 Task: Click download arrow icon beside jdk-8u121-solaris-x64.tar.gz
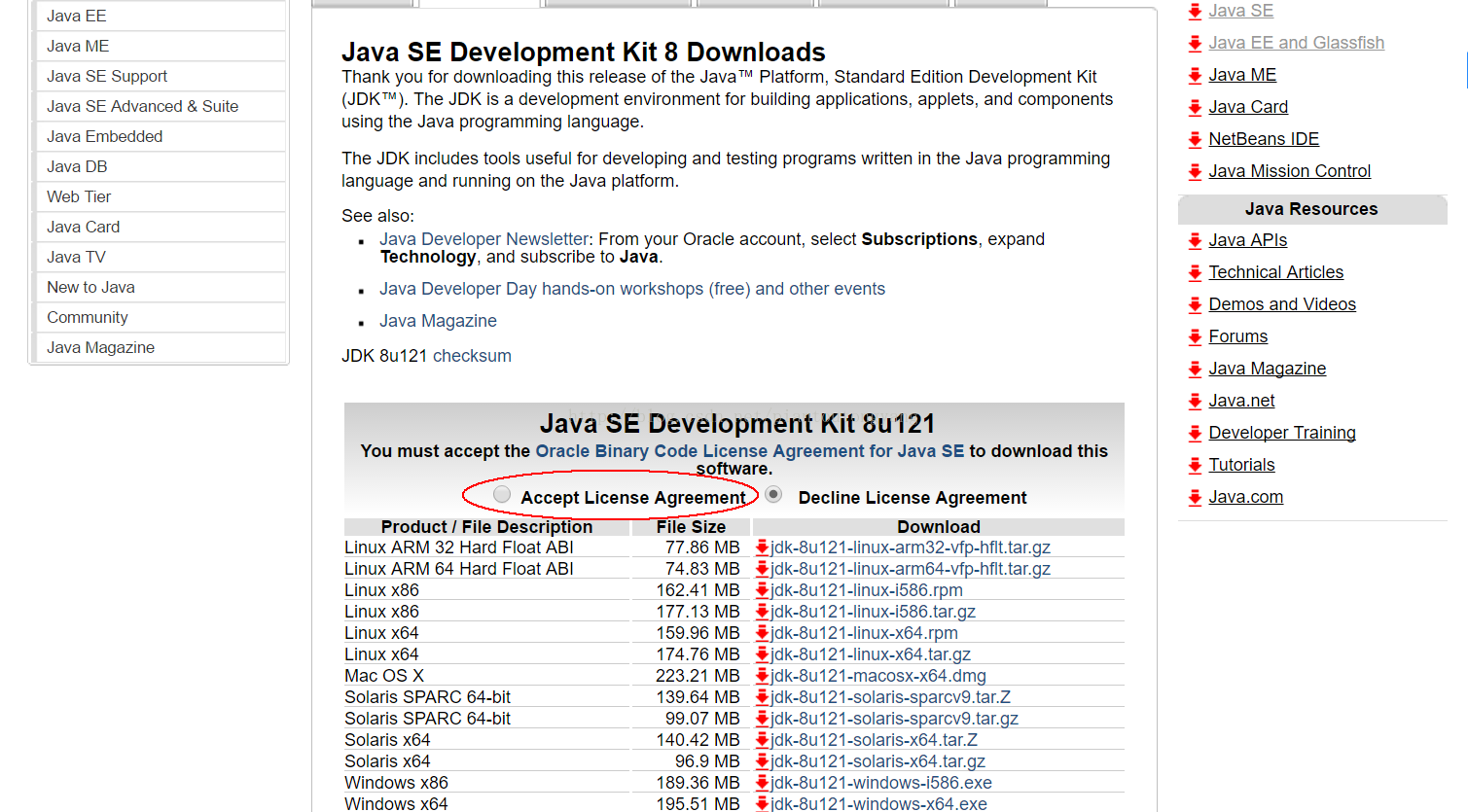[x=762, y=761]
